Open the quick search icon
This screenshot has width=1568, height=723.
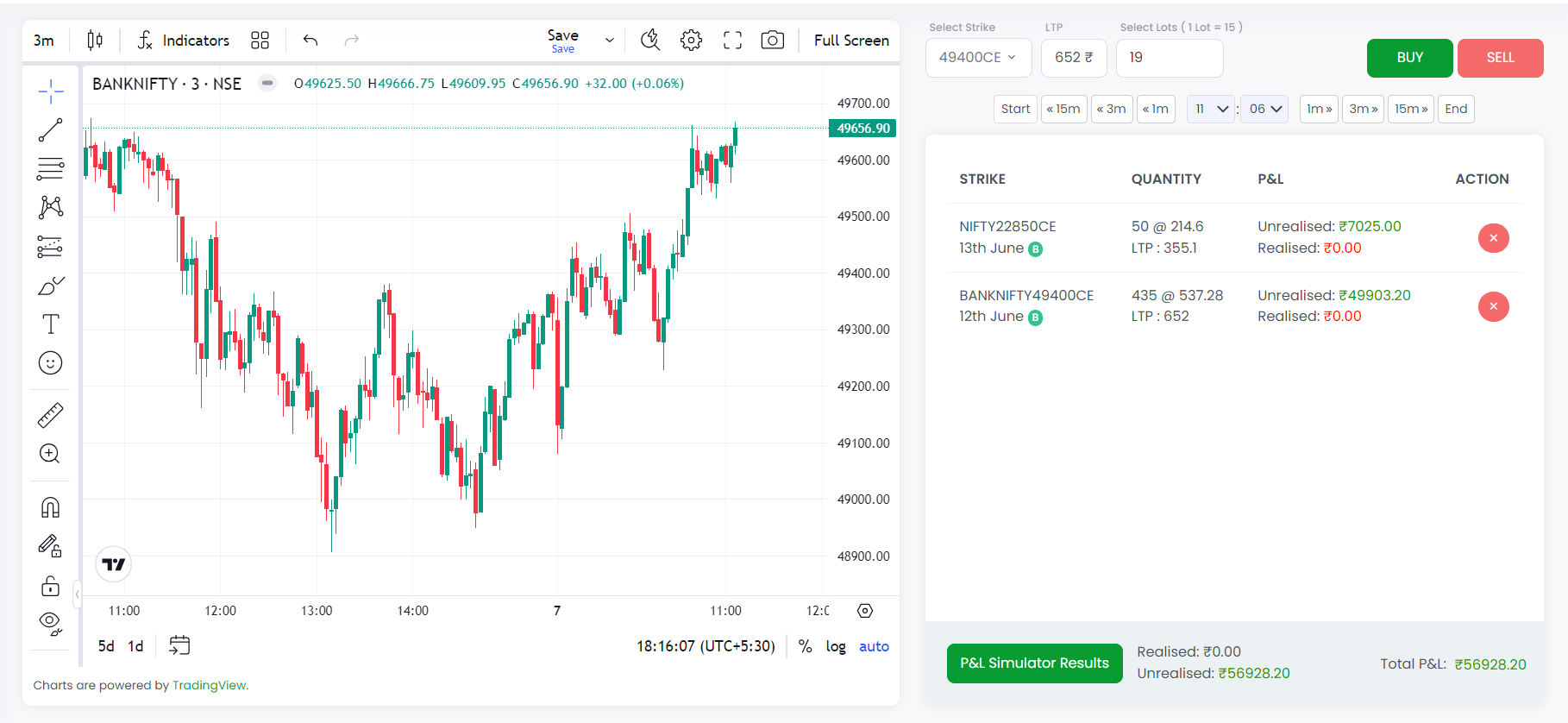click(x=650, y=41)
